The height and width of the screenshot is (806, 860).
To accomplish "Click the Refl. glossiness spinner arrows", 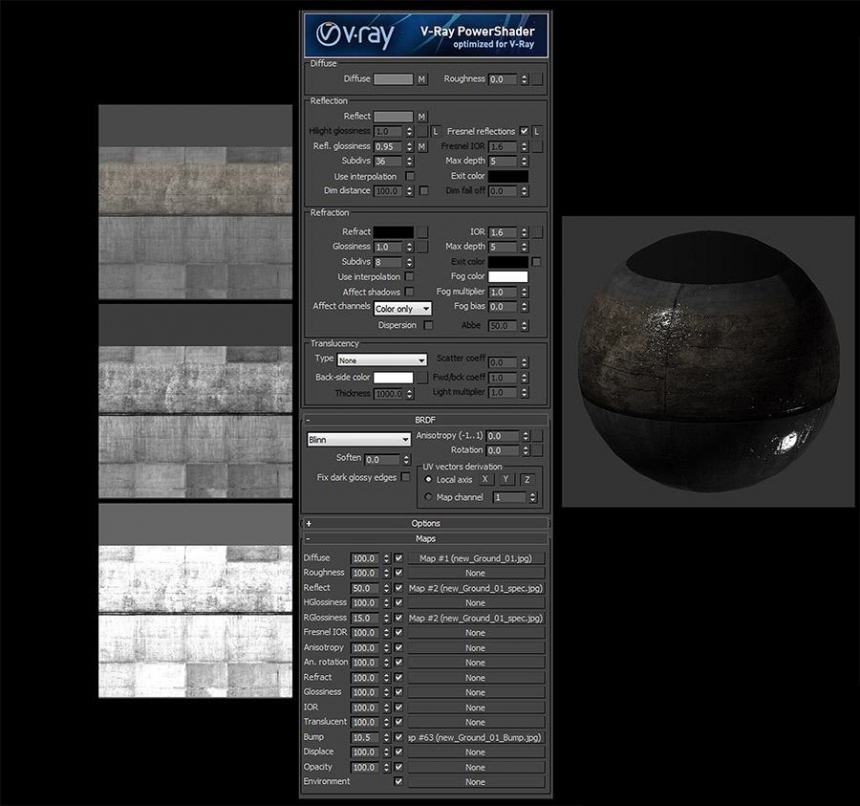I will click(x=409, y=146).
